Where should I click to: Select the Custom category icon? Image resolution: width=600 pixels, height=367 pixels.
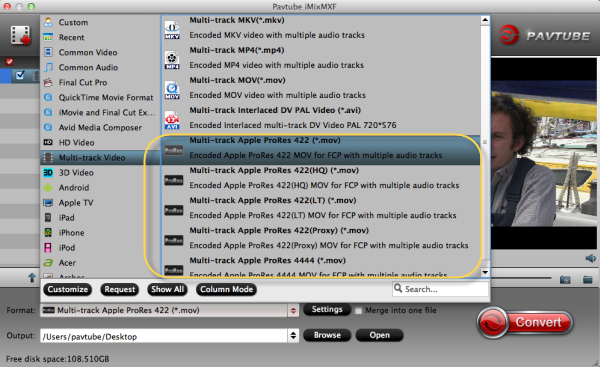(x=48, y=22)
